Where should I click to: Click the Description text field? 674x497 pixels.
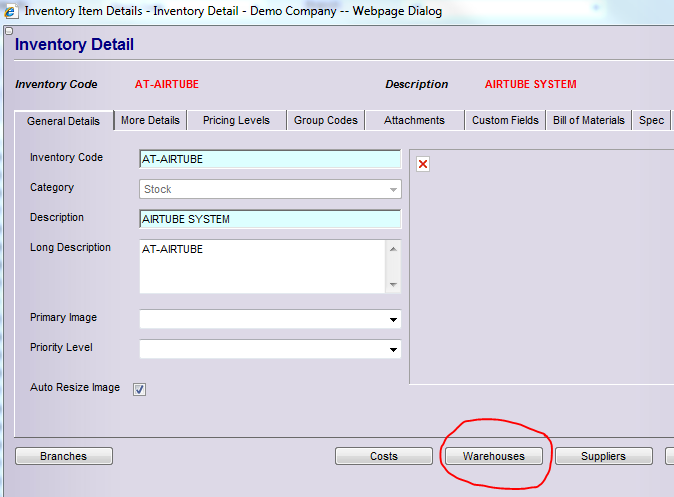click(270, 219)
